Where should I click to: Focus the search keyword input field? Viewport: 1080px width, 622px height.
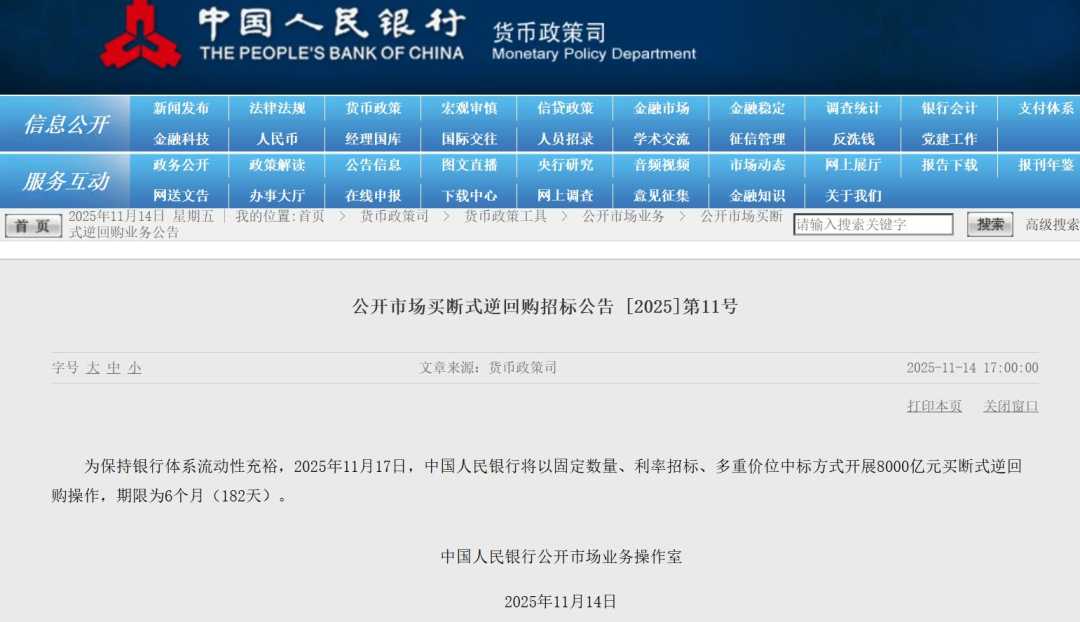pyautogui.click(x=873, y=225)
